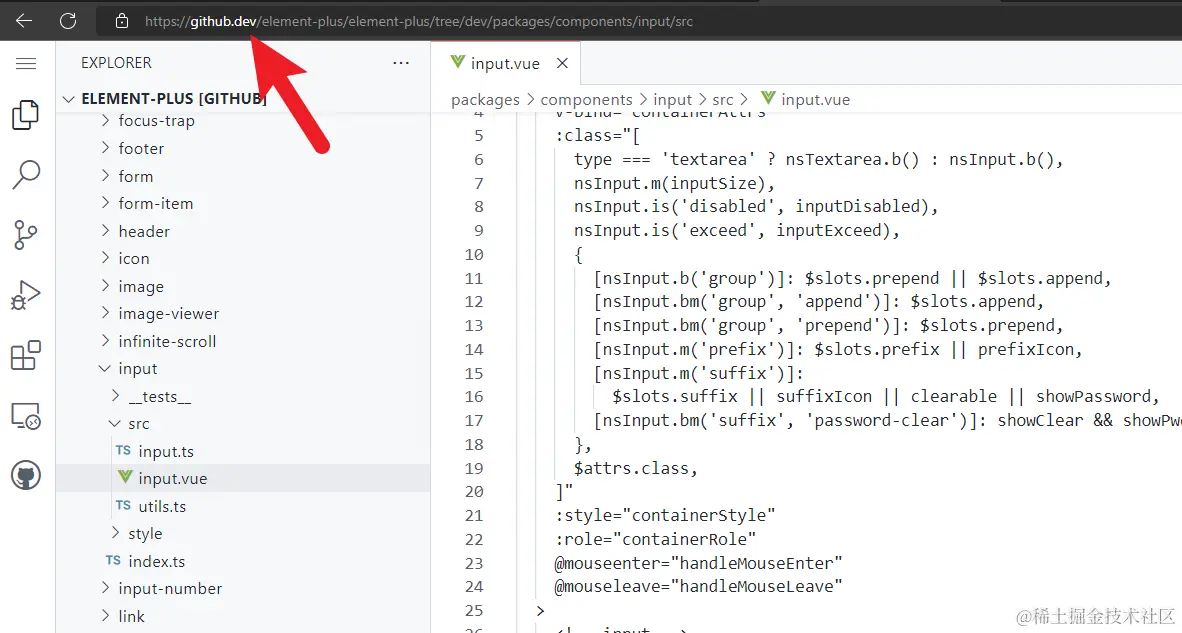
Task: Click the EXPLORER panel title
Action: click(116, 63)
